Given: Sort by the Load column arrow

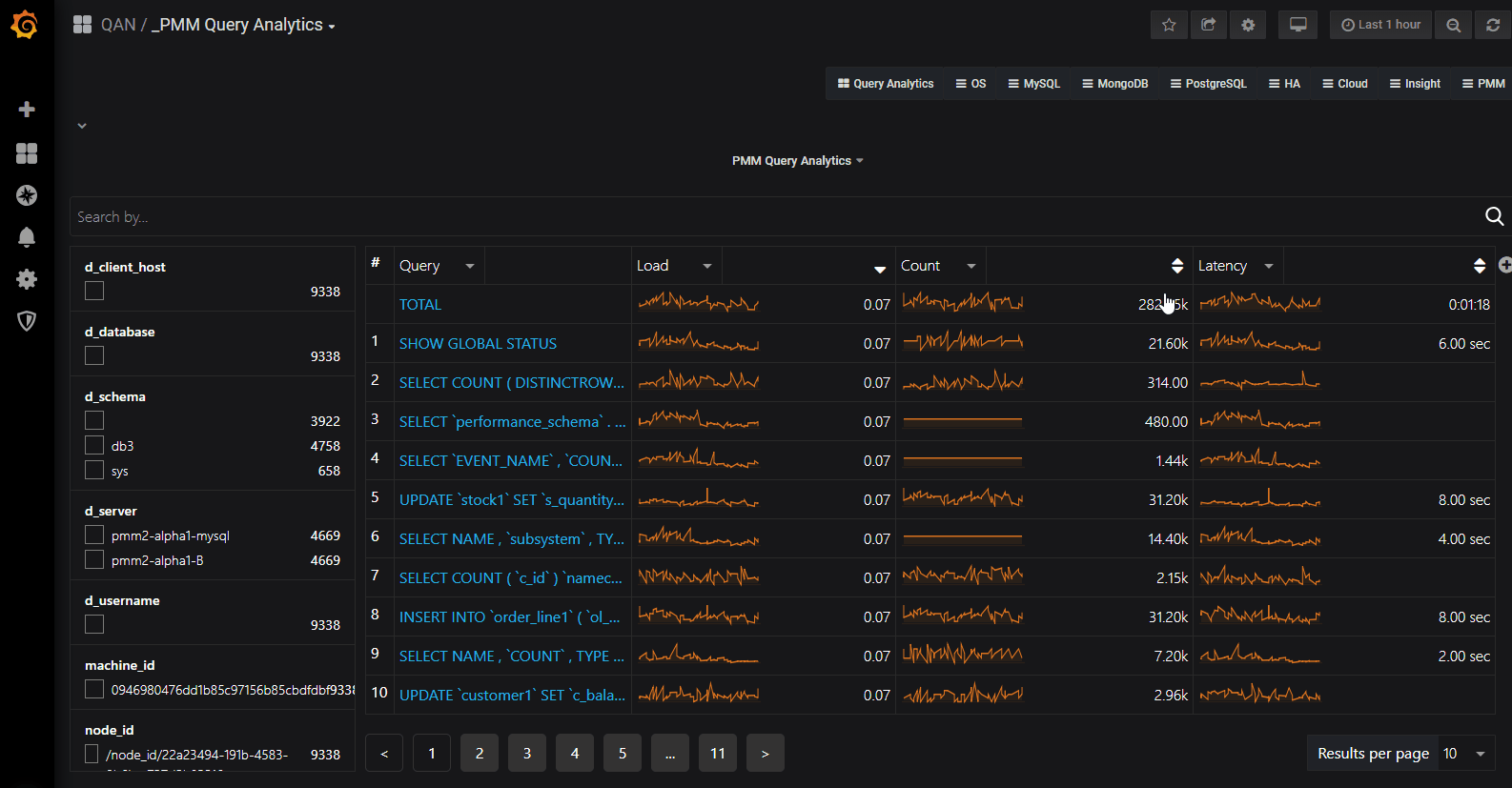Looking at the screenshot, I should [880, 270].
